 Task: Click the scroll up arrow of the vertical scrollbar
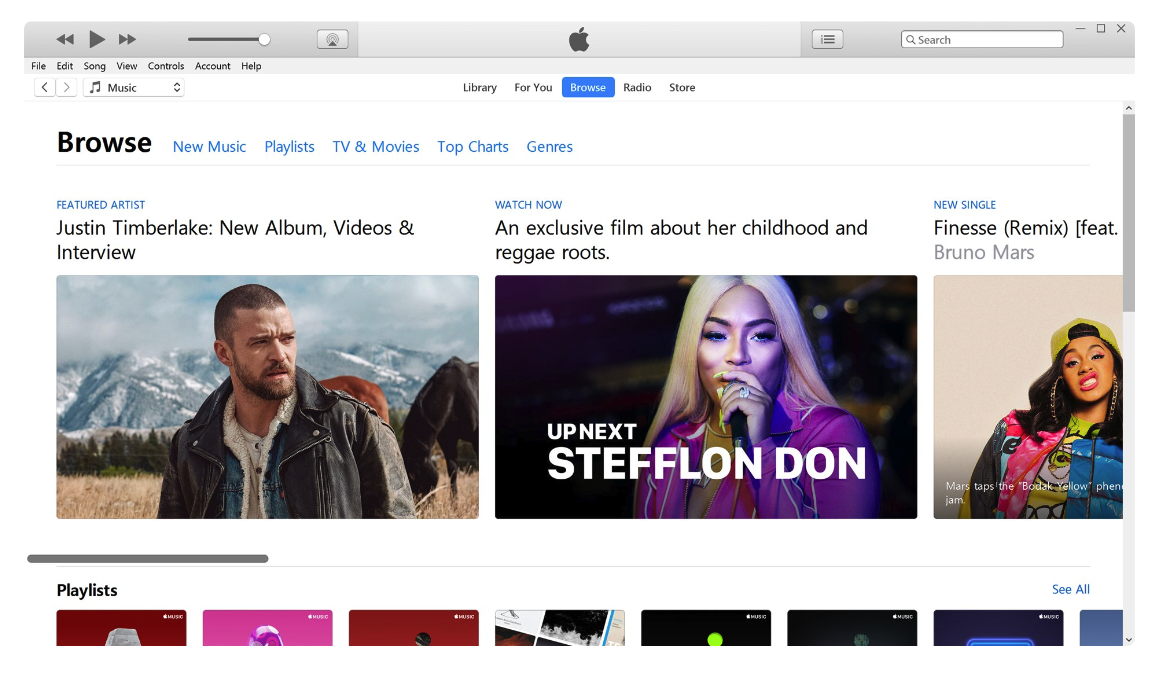click(x=1129, y=107)
